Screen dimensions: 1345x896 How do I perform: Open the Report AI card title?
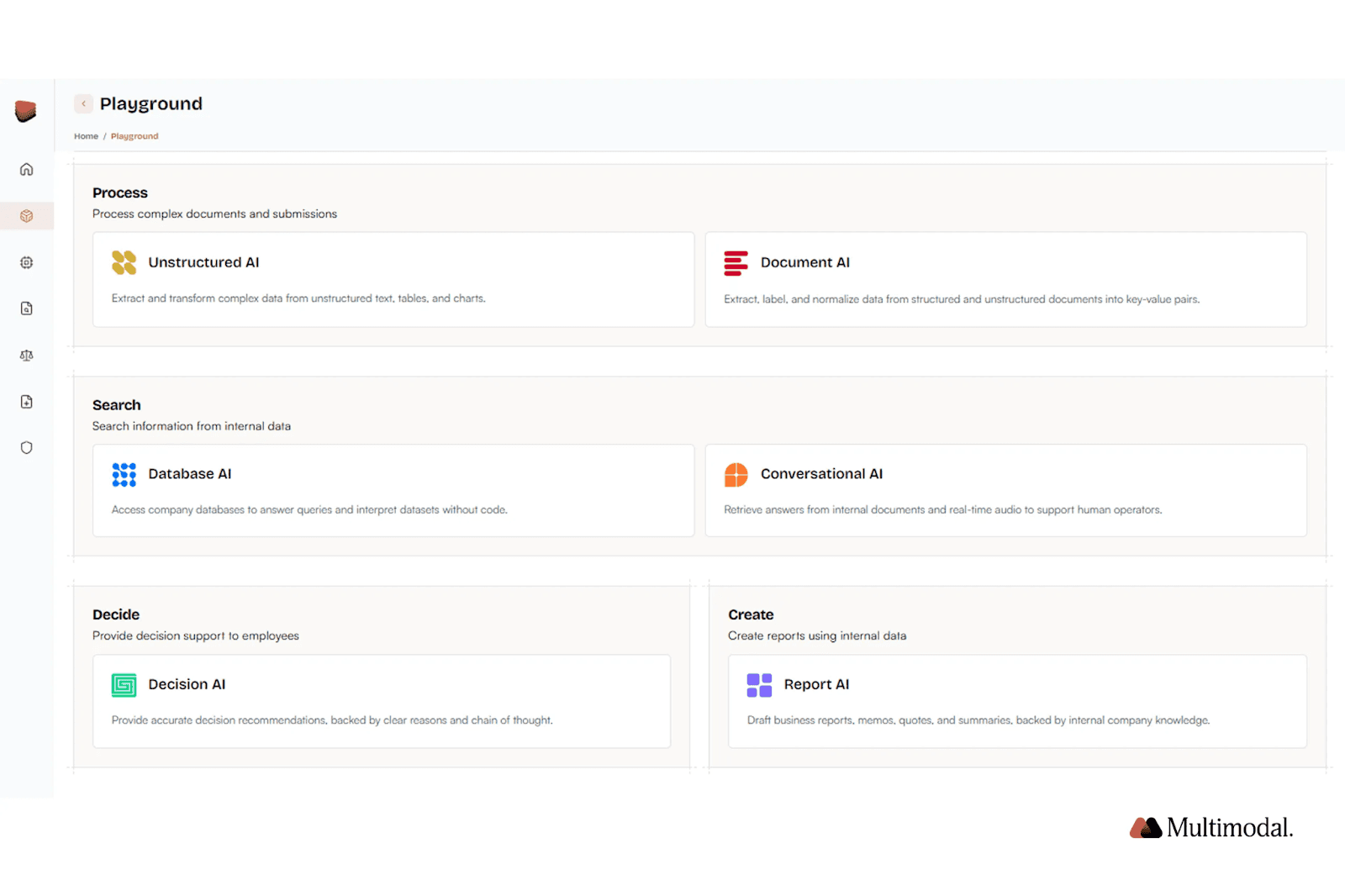(816, 684)
